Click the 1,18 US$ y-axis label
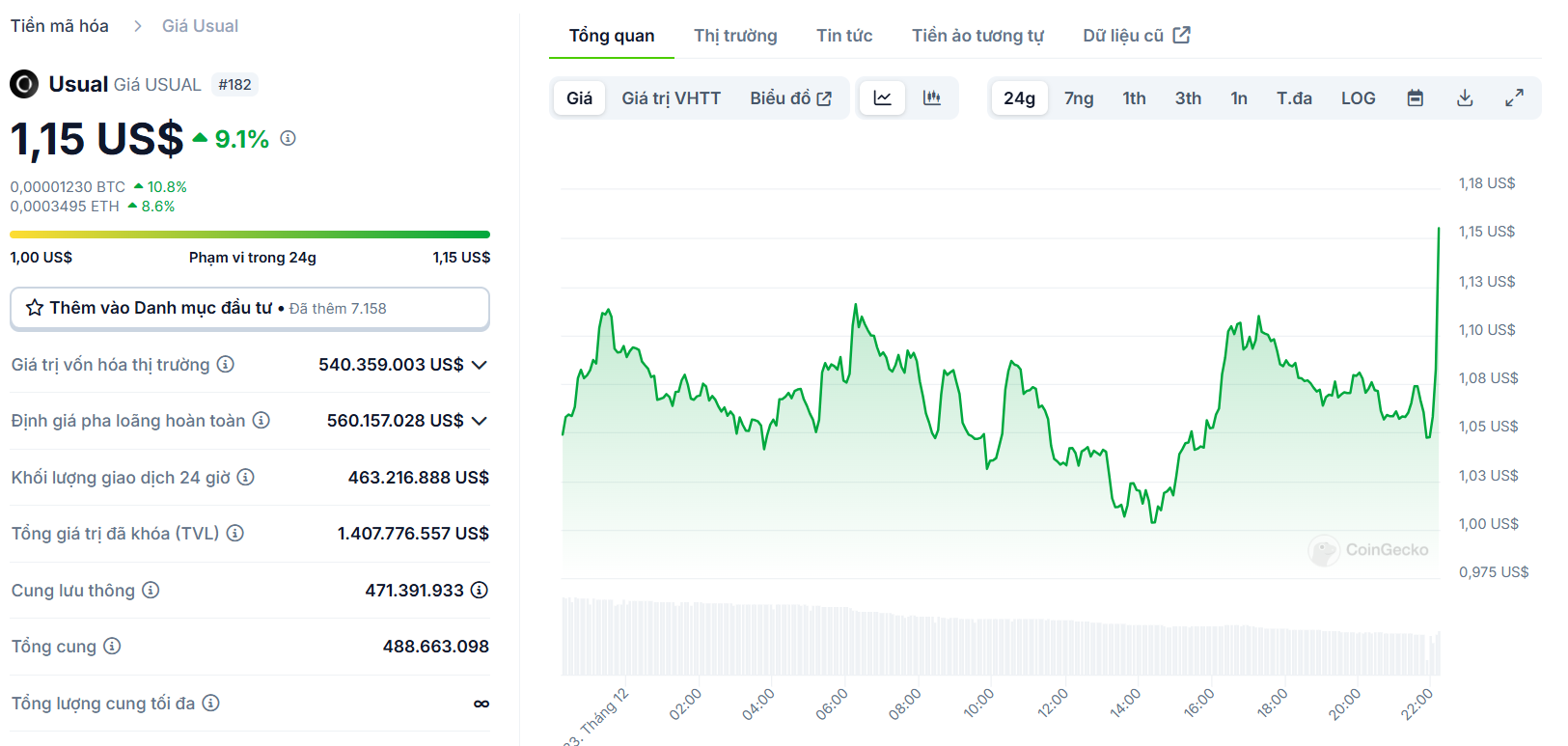Image resolution: width=1568 pixels, height=746 pixels. [1487, 183]
